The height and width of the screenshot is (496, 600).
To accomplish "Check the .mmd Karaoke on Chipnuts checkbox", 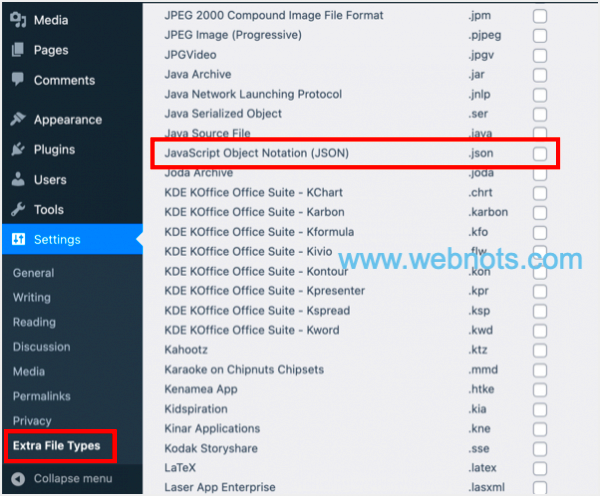I will click(x=540, y=370).
